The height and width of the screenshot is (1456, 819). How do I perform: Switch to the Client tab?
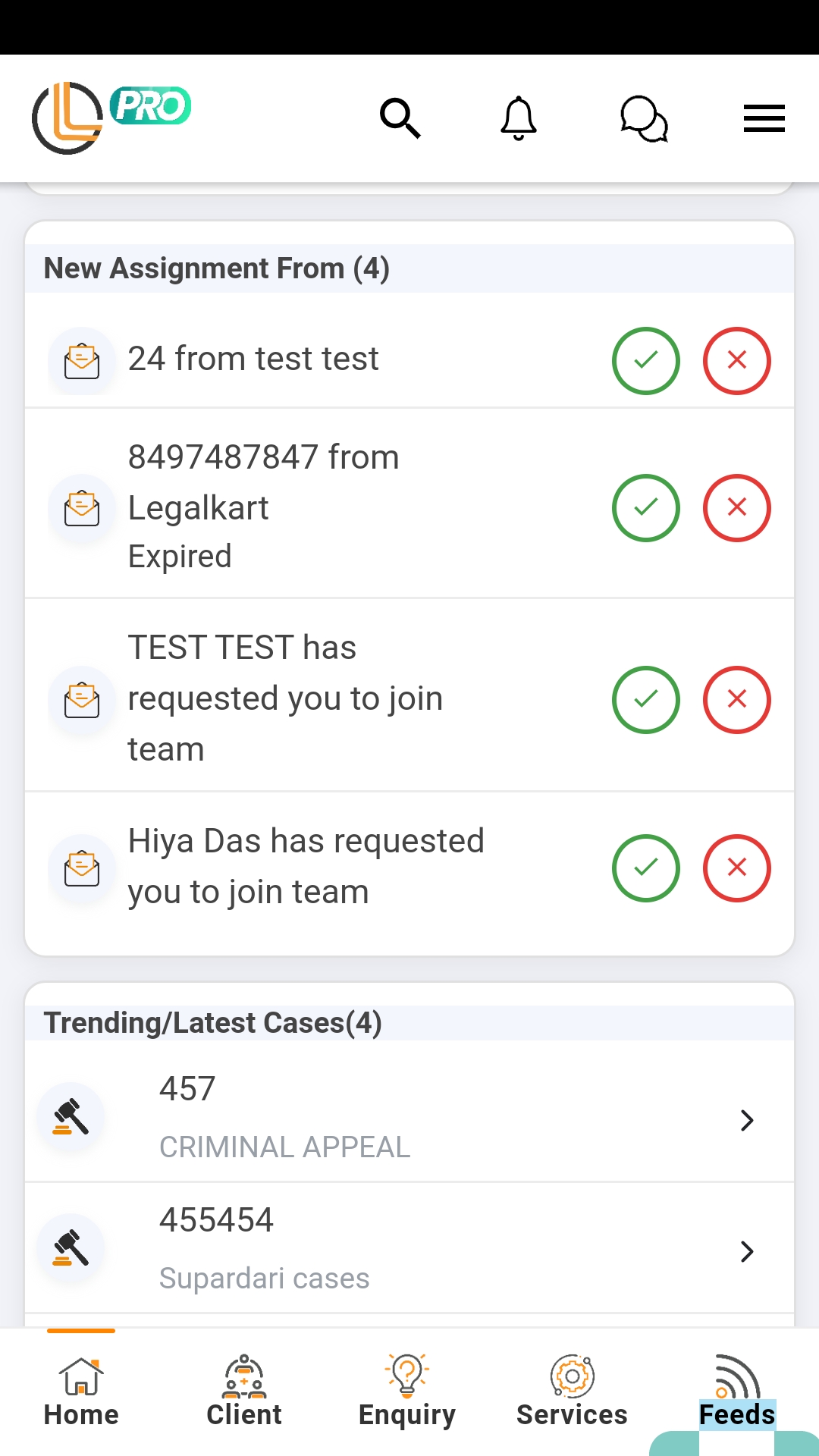(x=244, y=1392)
